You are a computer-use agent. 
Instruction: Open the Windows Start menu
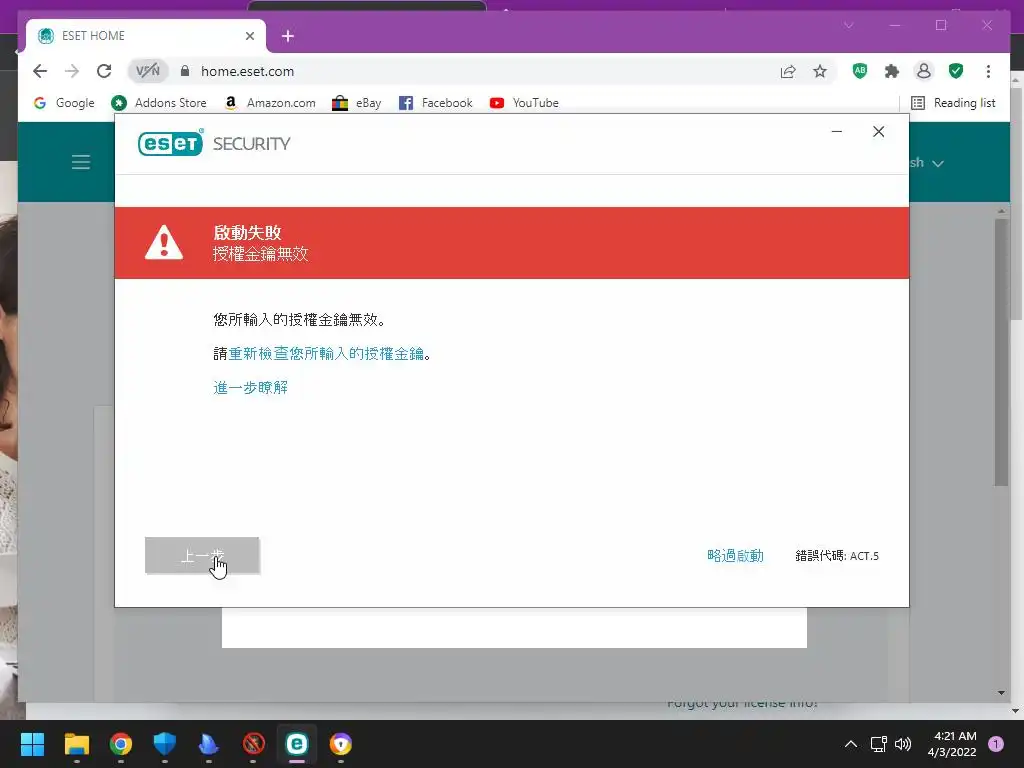(32, 744)
